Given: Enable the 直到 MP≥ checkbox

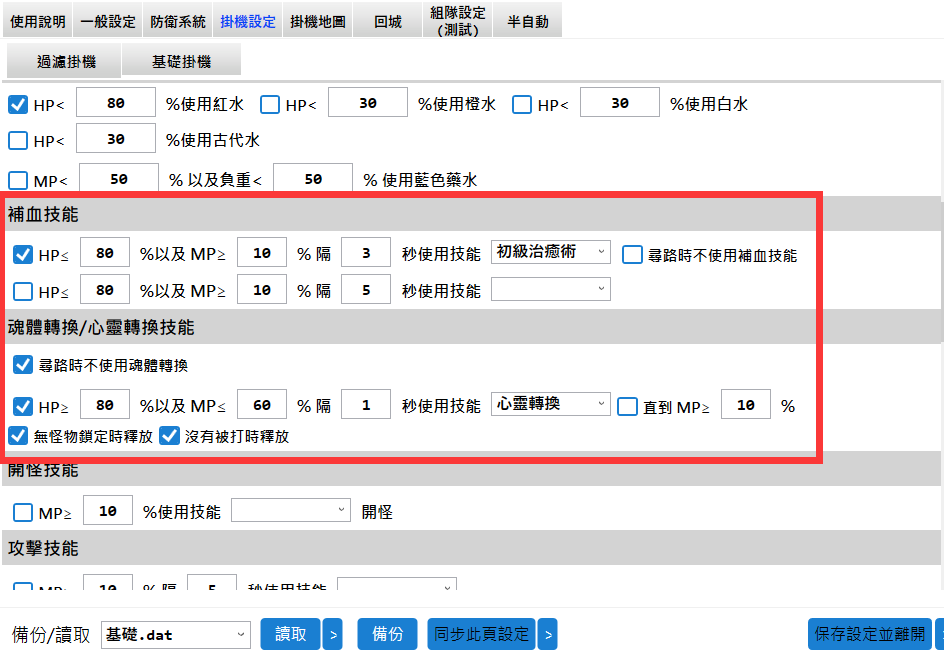Looking at the screenshot, I should point(627,406).
